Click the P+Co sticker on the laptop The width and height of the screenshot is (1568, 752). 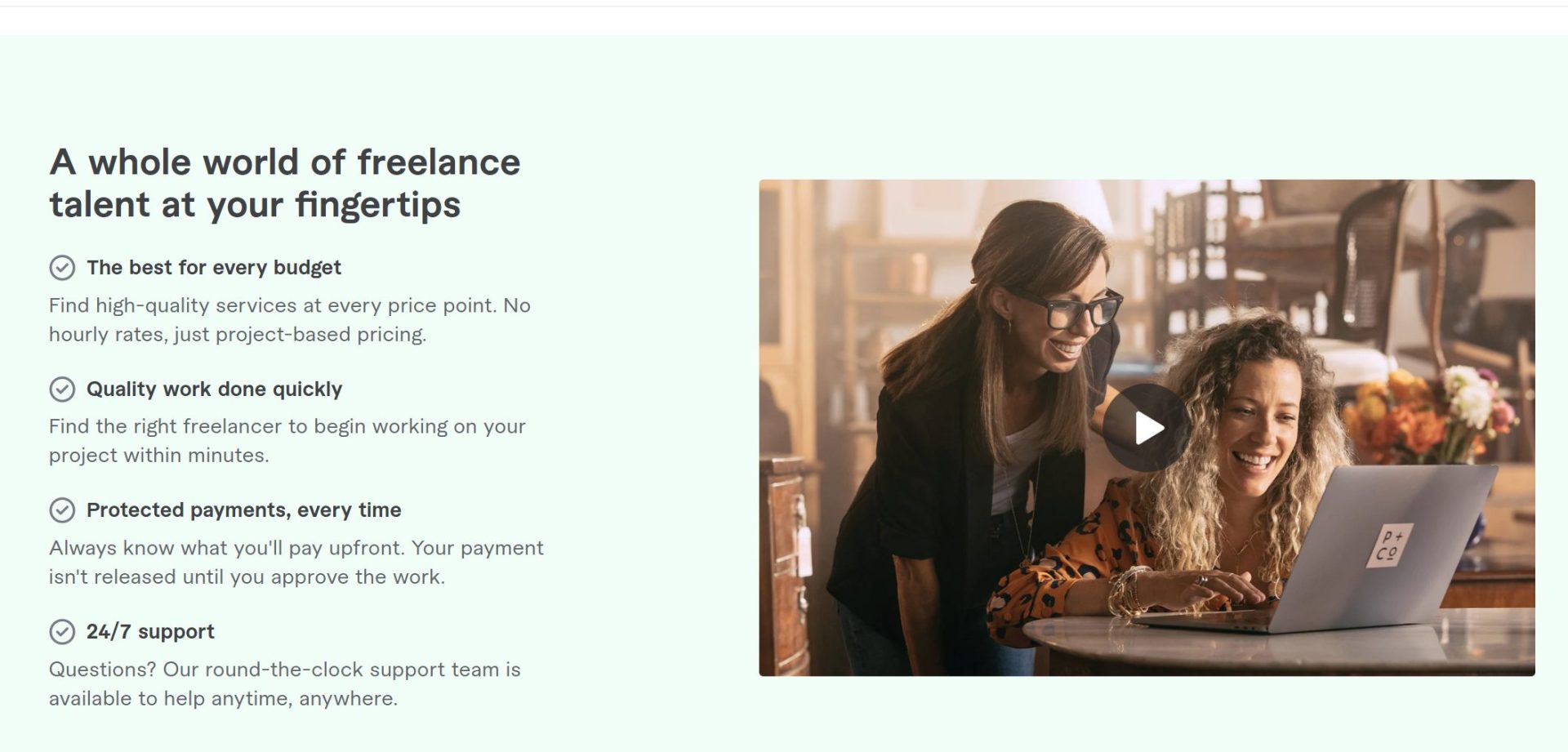click(1388, 545)
